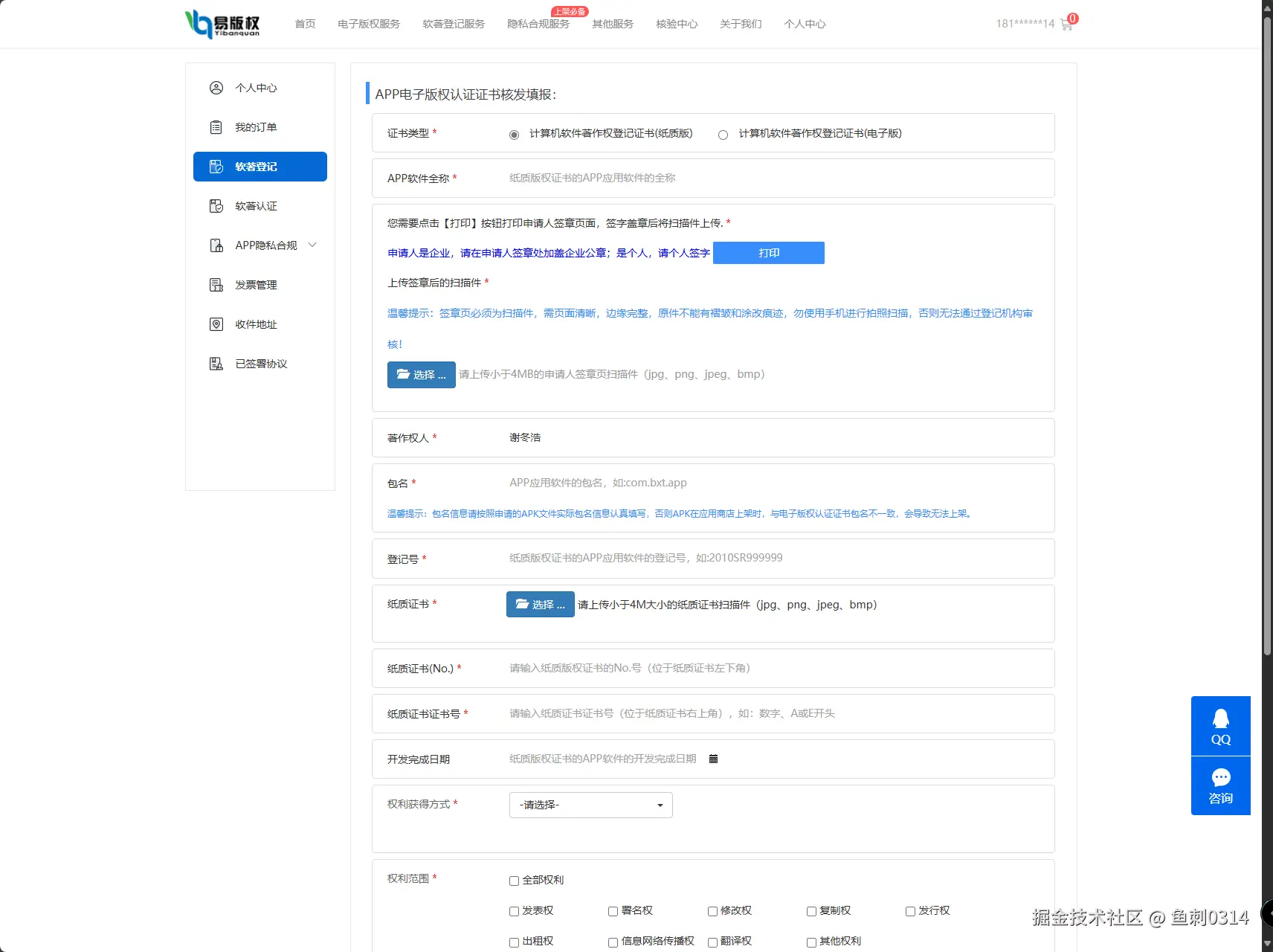Click the APP隐私合规 sidebar icon
Image resolution: width=1273 pixels, height=952 pixels.
pos(216,245)
